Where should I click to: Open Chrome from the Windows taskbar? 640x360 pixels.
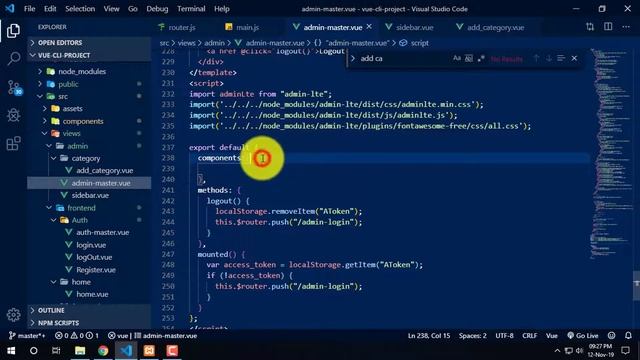click(x=103, y=351)
